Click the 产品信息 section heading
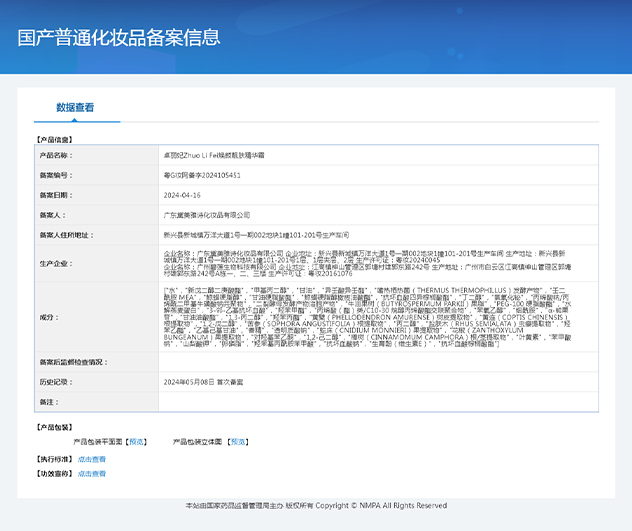The image size is (632, 531). click(x=54, y=141)
